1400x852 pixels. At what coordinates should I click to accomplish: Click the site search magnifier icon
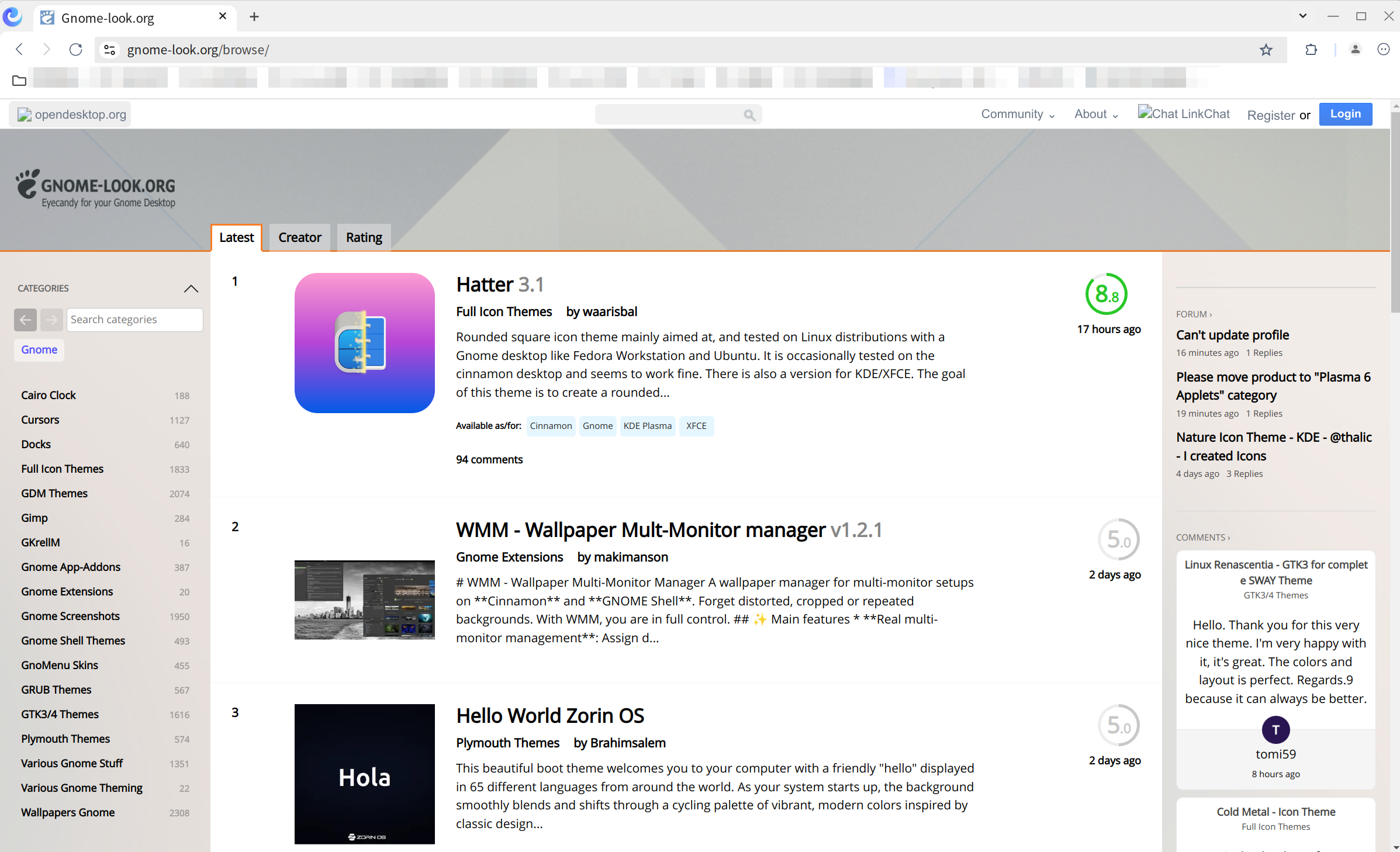pos(749,115)
